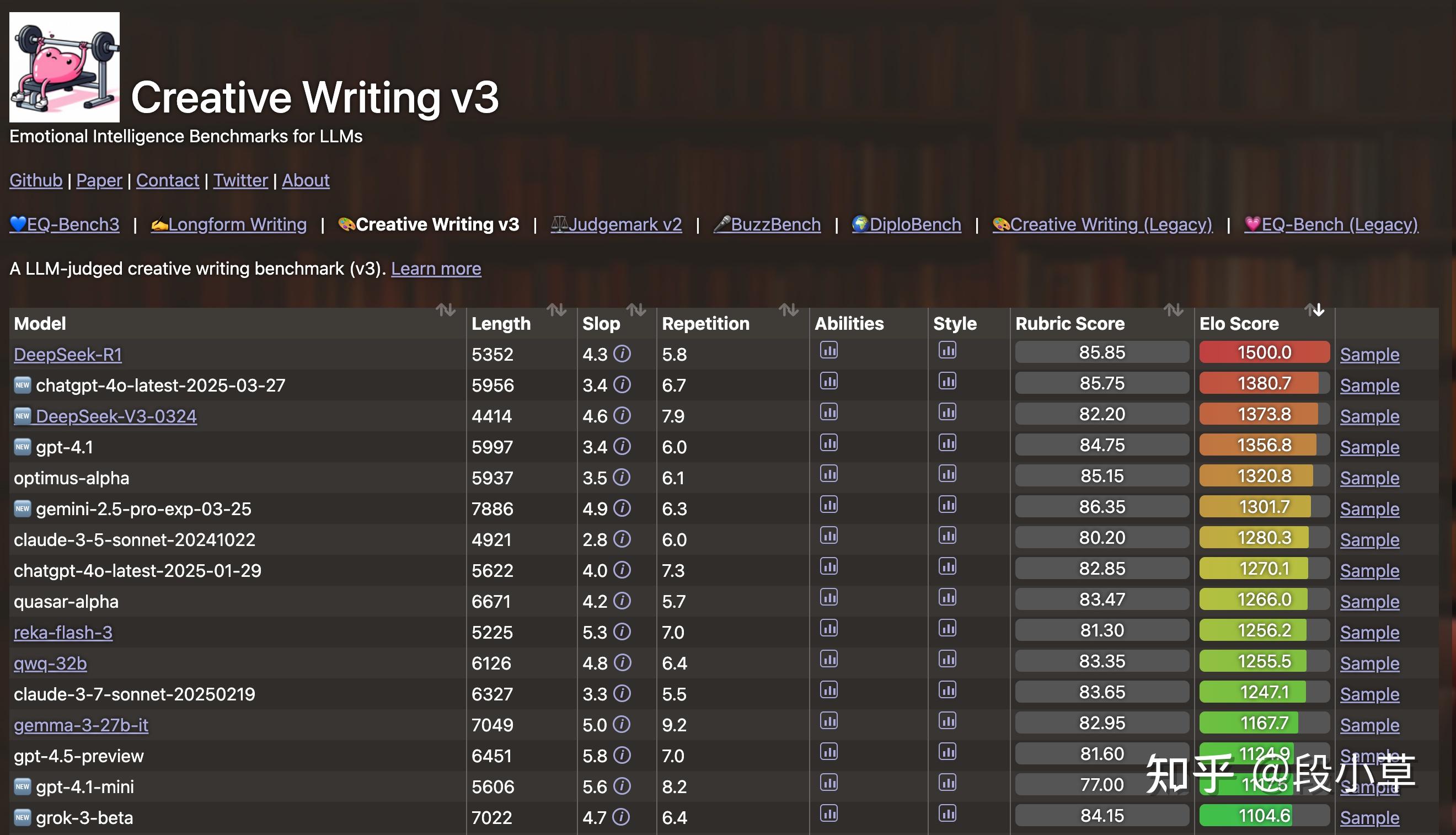The width and height of the screenshot is (1456, 835).
Task: Open Abilities chart icon for gemma-3-27b-it
Action: click(x=828, y=721)
